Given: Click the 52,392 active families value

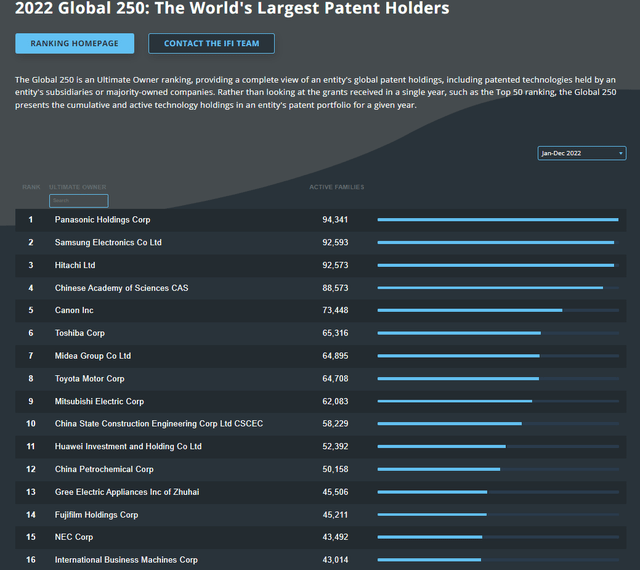Looking at the screenshot, I should (x=335, y=447).
